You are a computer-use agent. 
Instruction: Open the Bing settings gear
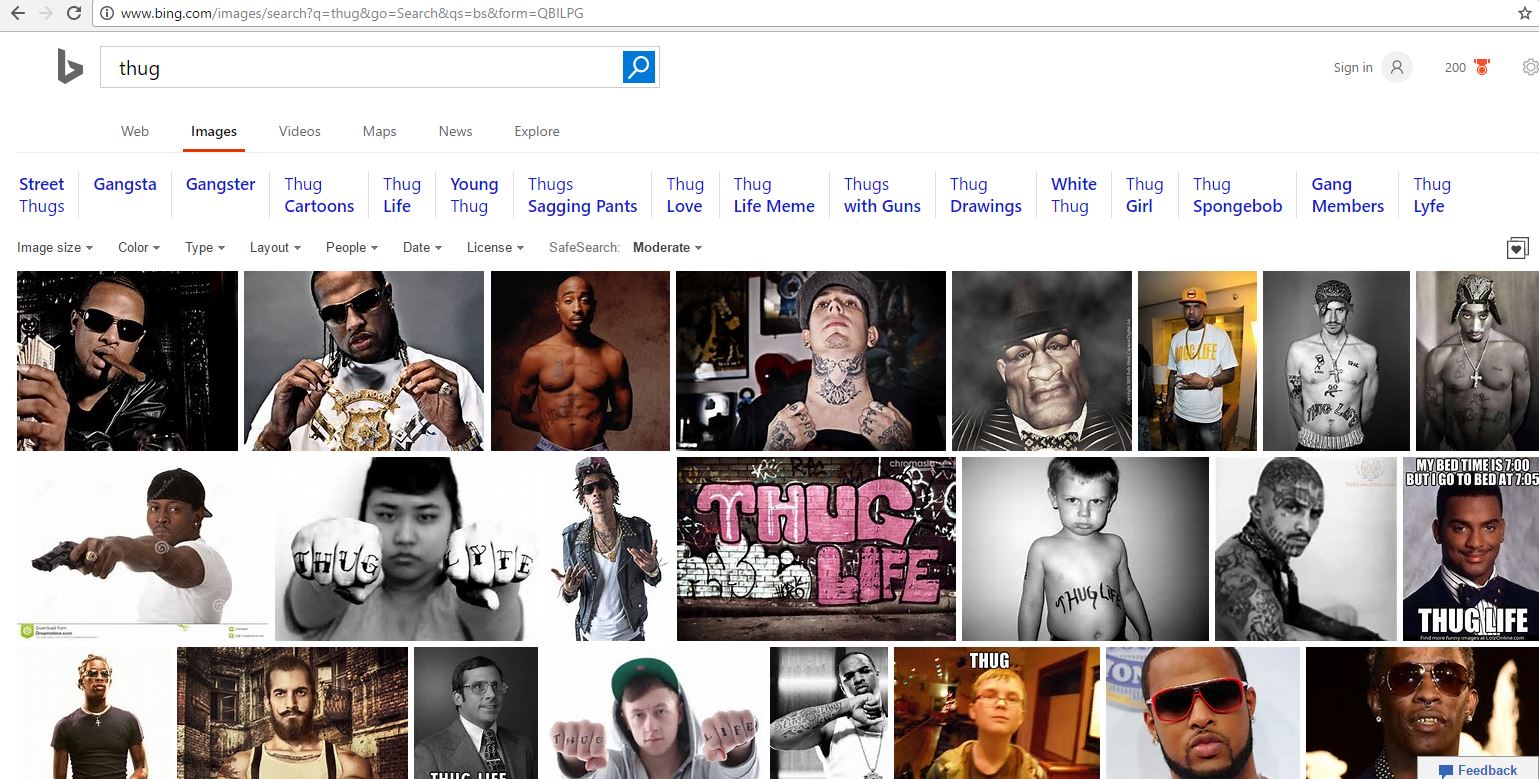[x=1530, y=66]
